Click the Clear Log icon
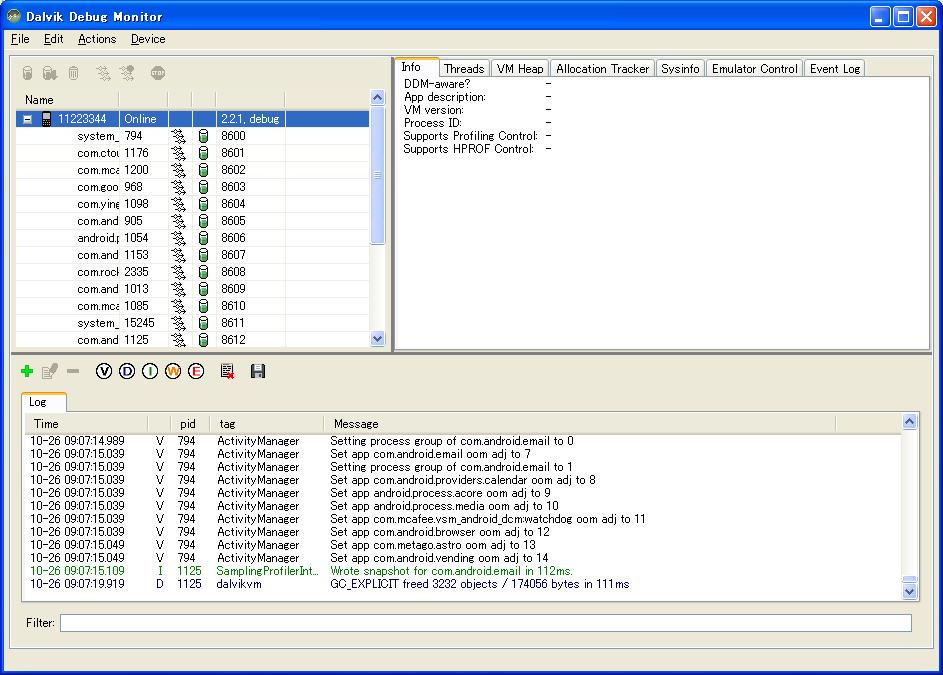 point(228,372)
